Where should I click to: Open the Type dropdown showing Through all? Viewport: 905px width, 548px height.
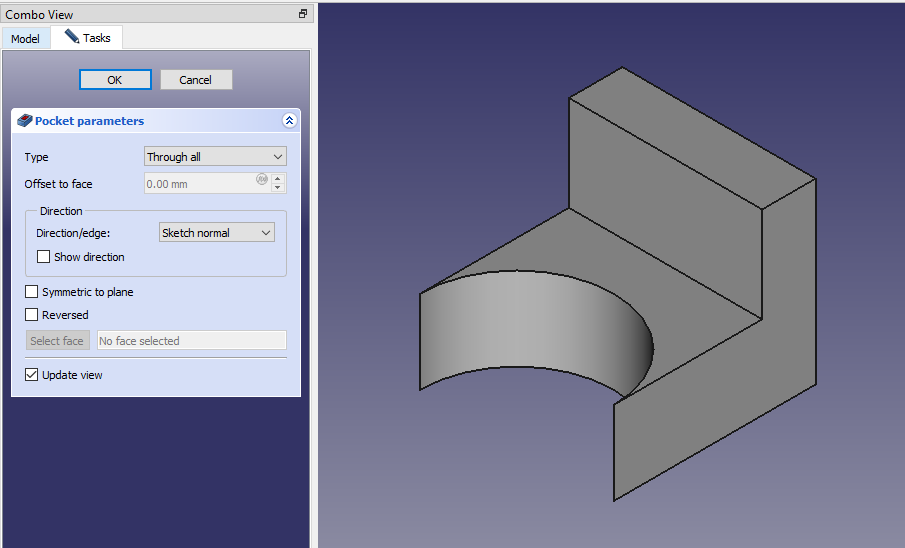[x=215, y=157]
